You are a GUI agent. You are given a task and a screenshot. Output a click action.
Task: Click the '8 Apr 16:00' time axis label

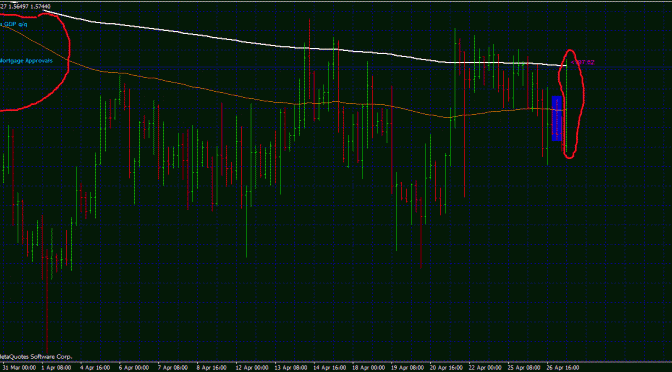pos(211,368)
